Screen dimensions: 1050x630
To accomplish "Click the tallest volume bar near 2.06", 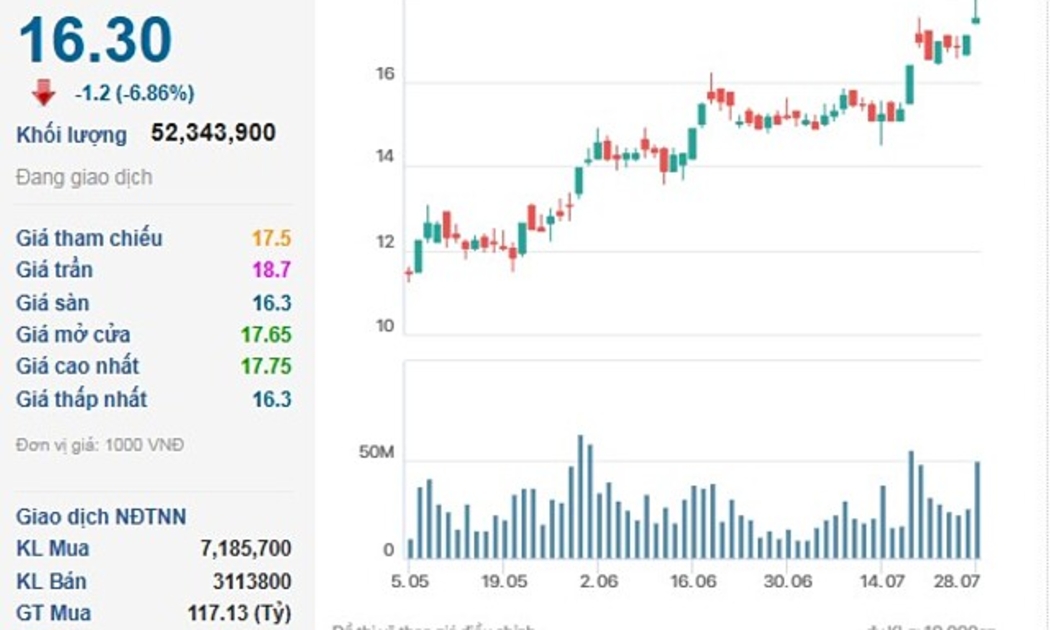I will pyautogui.click(x=580, y=497).
